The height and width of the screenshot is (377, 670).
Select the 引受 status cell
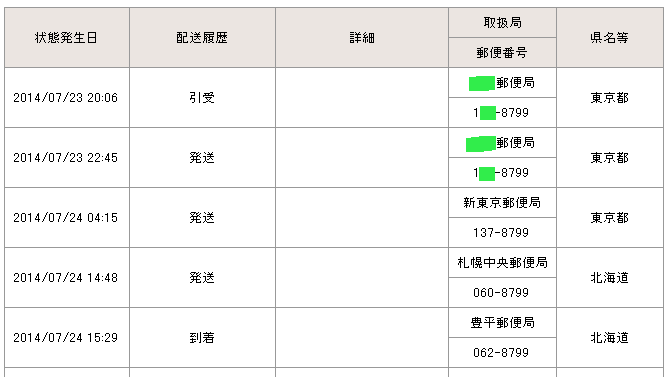tap(202, 98)
